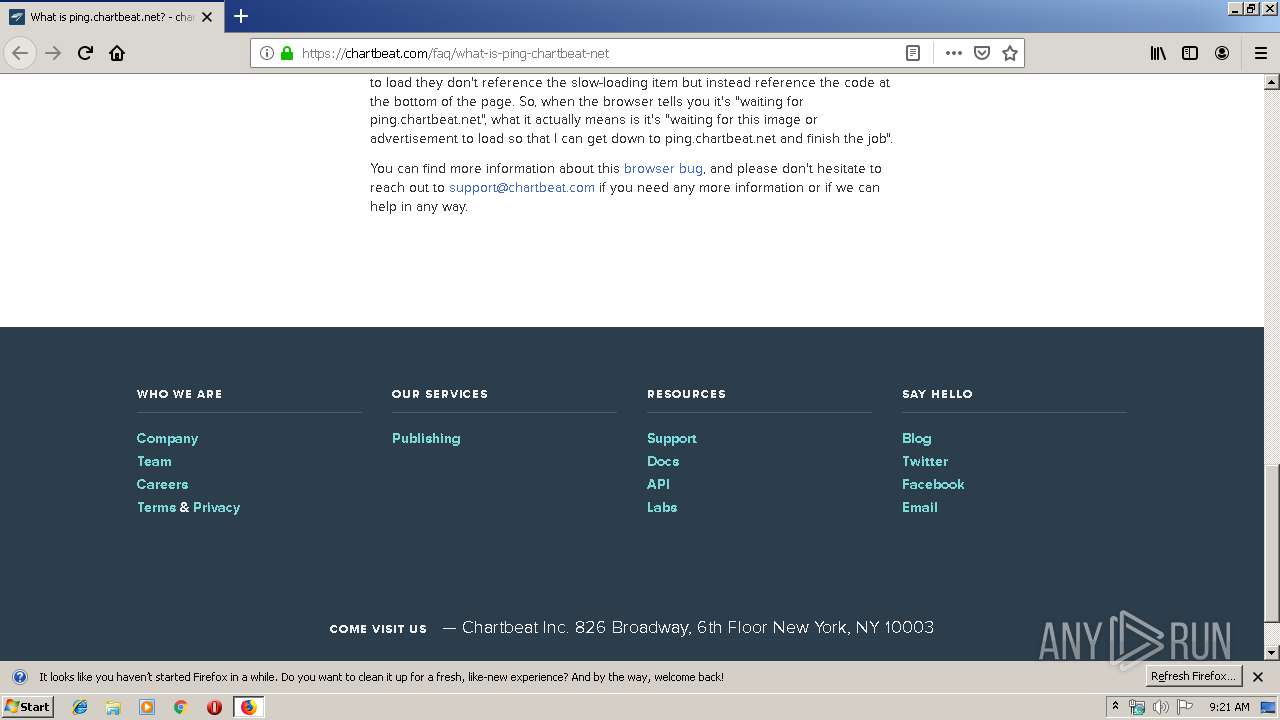Click the scrollbar up arrow

click(1272, 81)
